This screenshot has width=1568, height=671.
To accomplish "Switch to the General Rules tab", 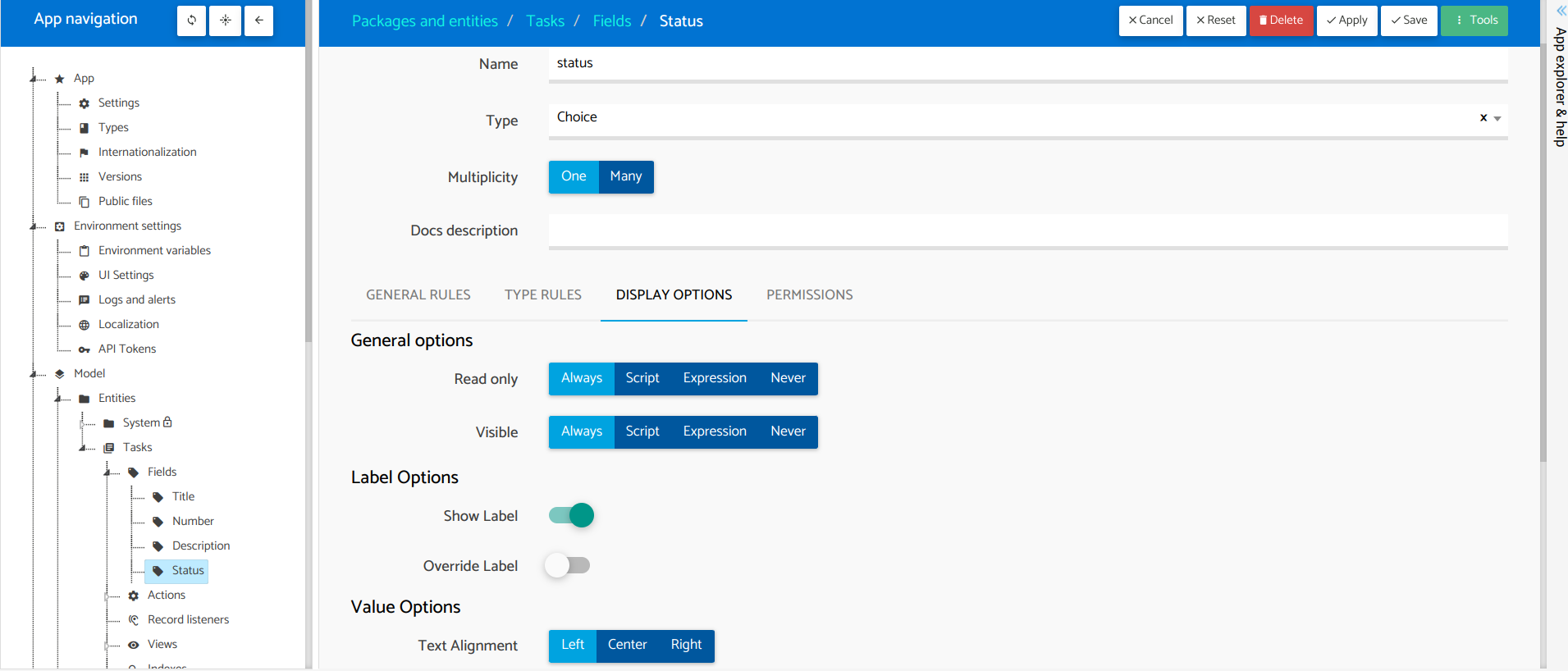I will click(x=418, y=294).
